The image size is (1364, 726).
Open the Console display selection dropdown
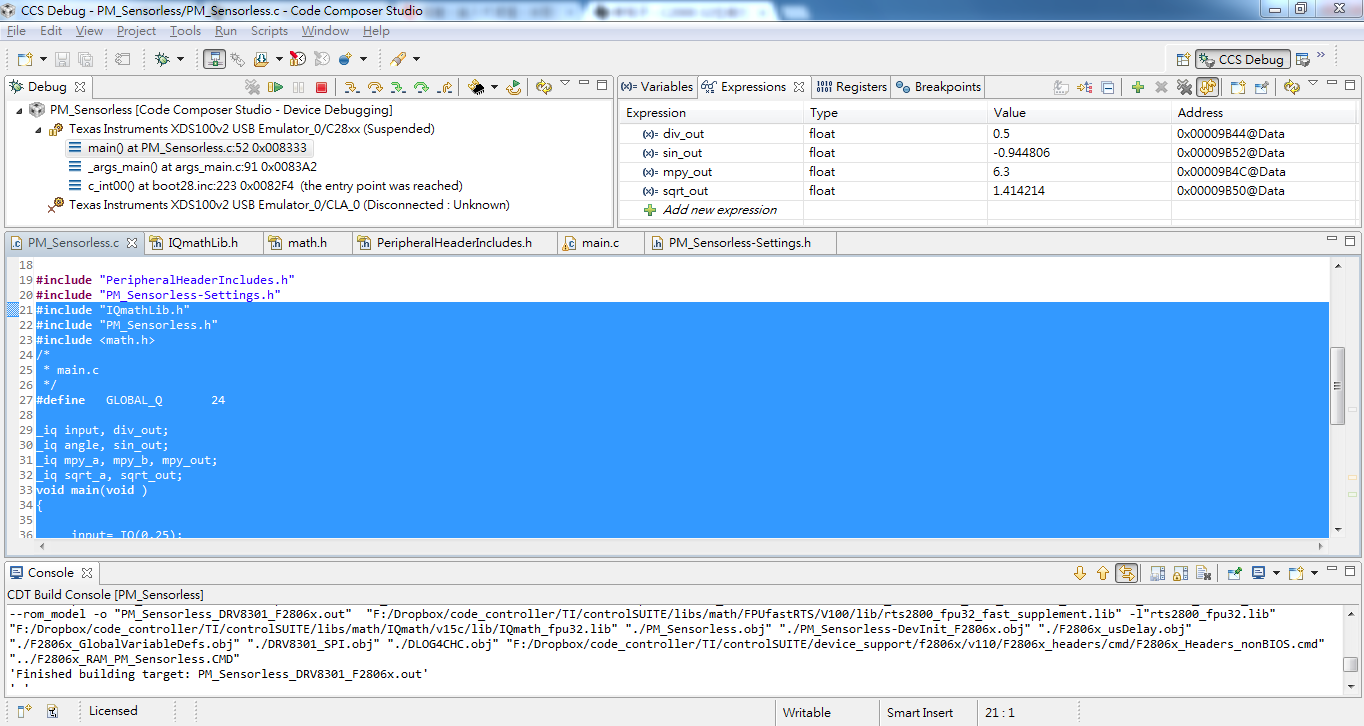coord(1277,572)
